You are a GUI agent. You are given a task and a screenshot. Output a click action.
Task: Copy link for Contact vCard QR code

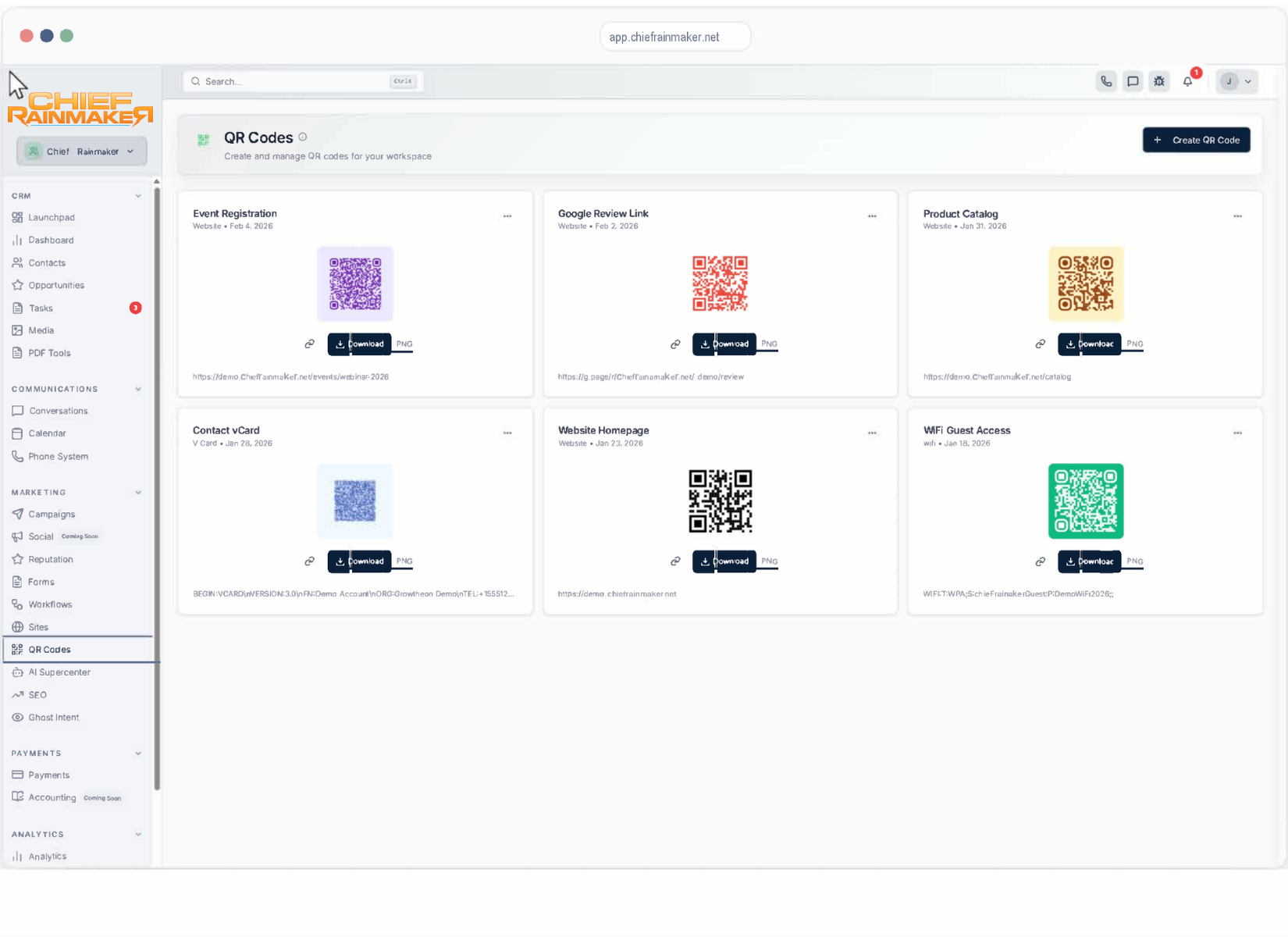pos(310,561)
